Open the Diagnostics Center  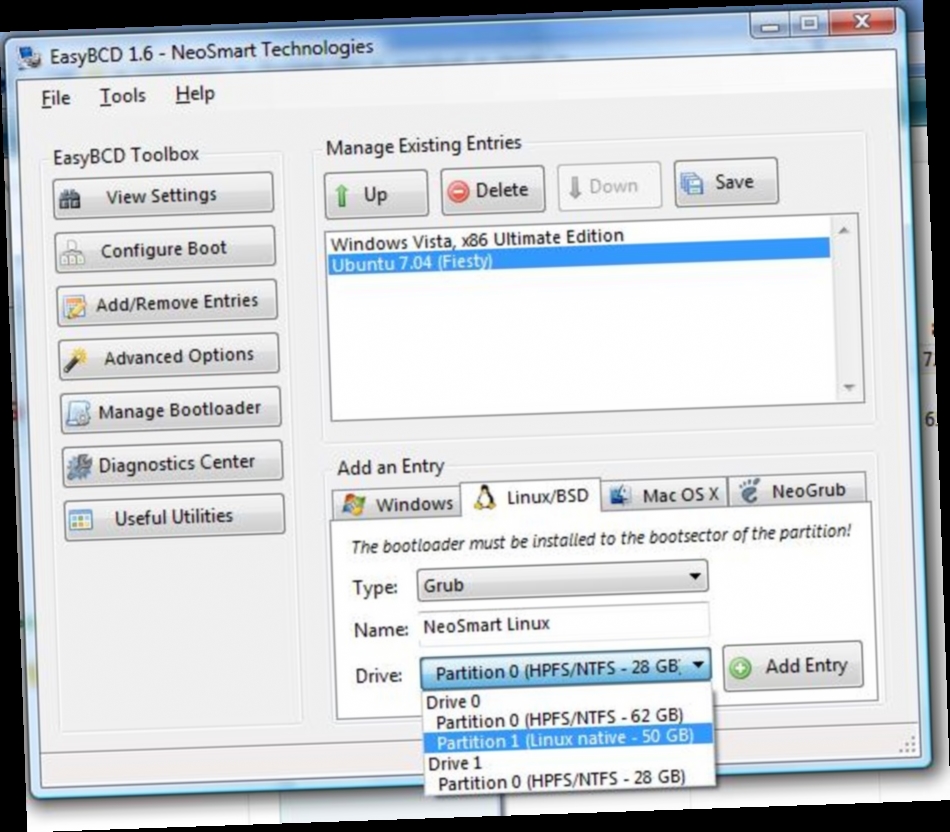[173, 464]
